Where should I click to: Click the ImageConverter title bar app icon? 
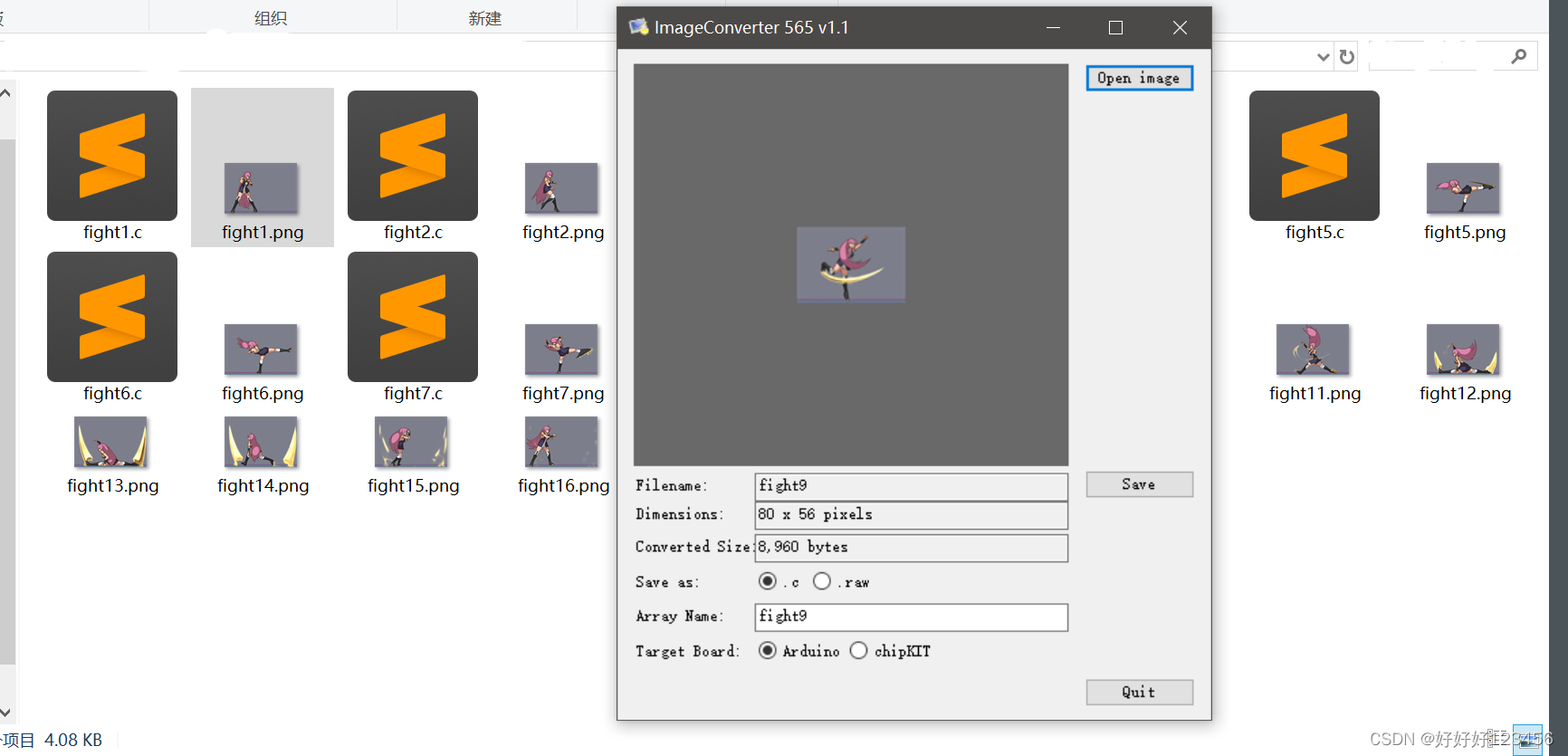[x=638, y=27]
